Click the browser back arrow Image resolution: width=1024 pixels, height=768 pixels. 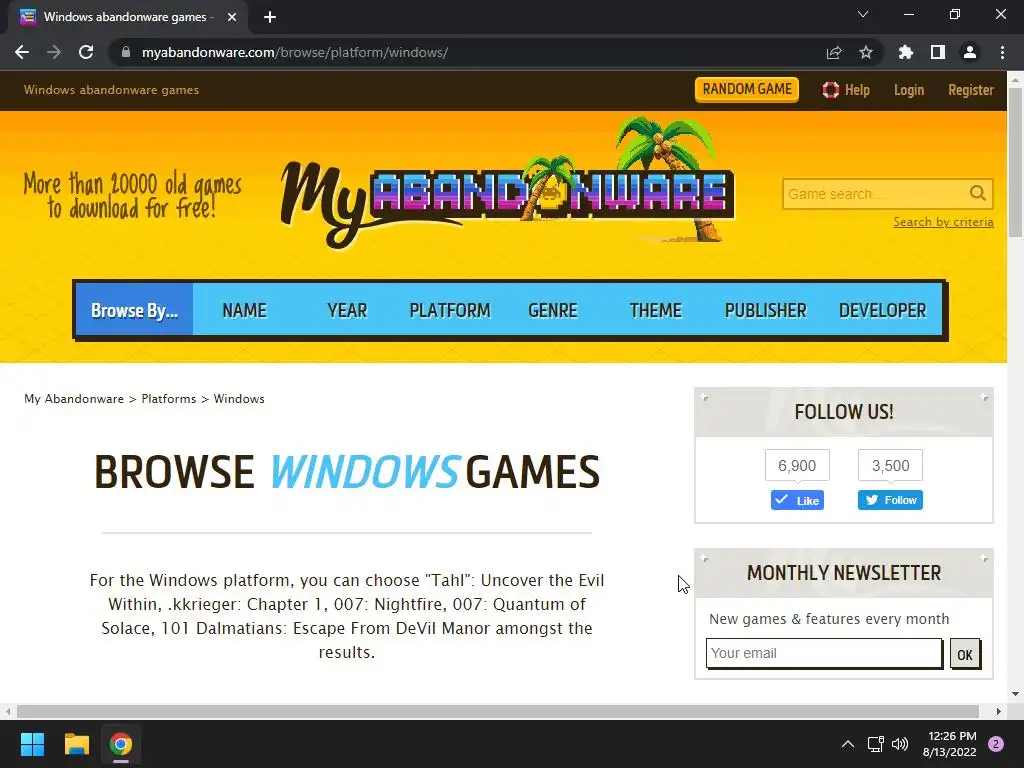pos(22,52)
